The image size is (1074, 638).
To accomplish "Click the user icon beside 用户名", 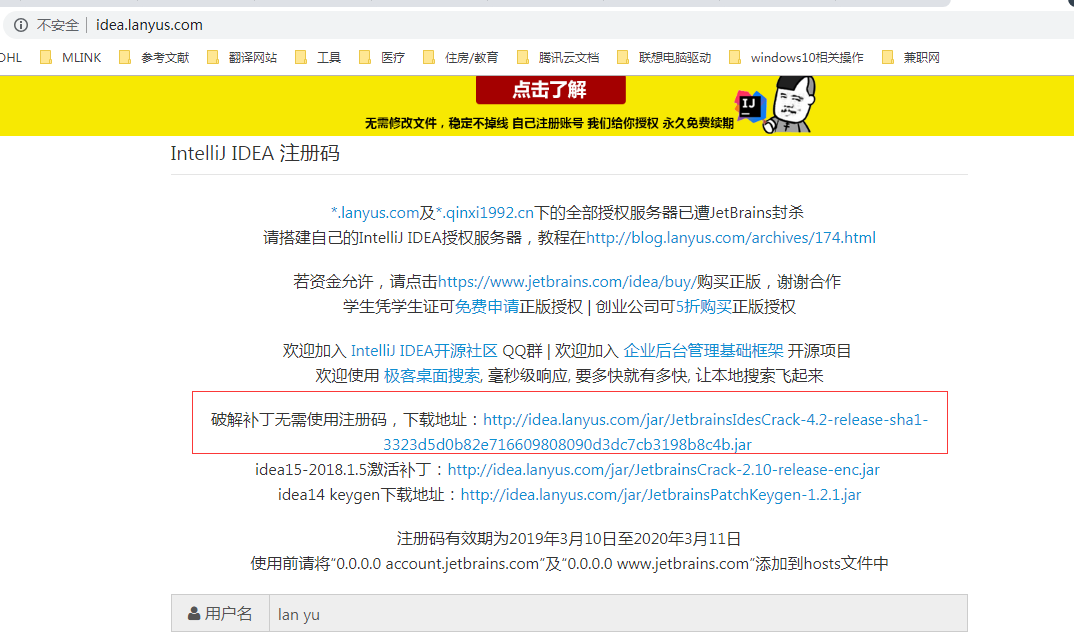I will click(x=194, y=613).
